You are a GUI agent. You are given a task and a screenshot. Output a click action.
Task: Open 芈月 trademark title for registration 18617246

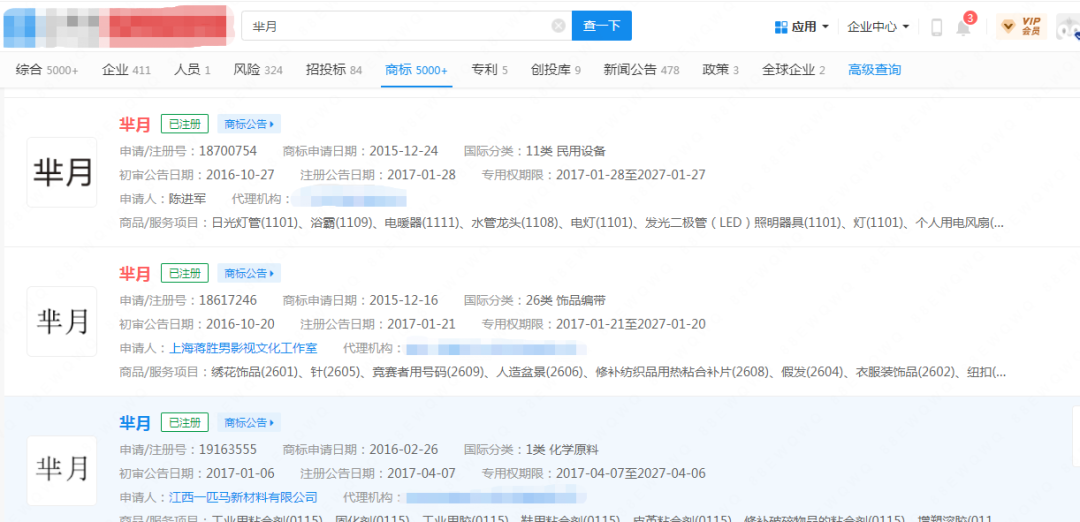coord(135,273)
